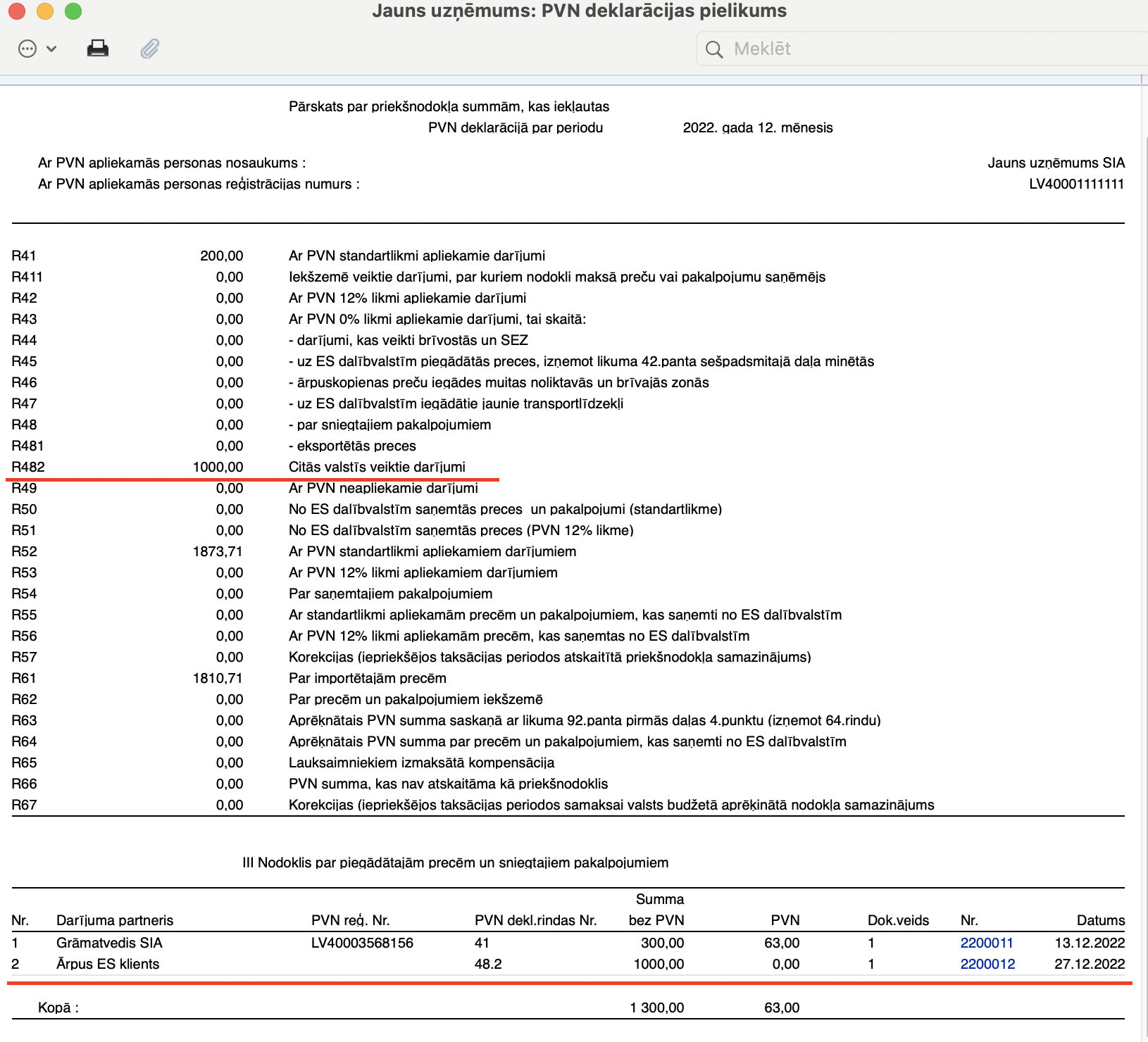Viewport: 1148px width, 1042px height.
Task: Open document link 2200012
Action: (x=987, y=964)
